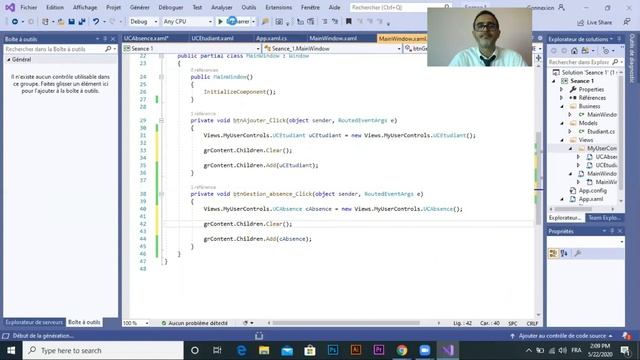Open Photoshop from the taskbar
The height and width of the screenshot is (360, 640).
pos(333,350)
